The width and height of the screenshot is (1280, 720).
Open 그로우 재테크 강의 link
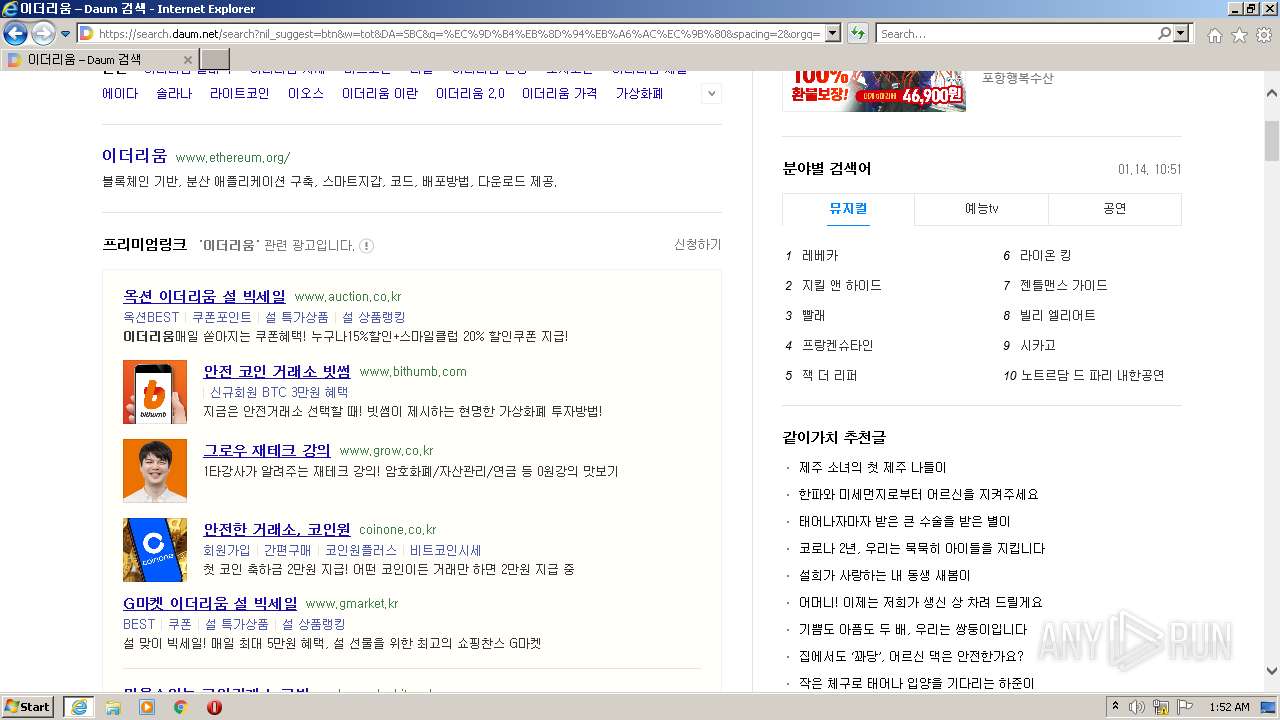267,451
